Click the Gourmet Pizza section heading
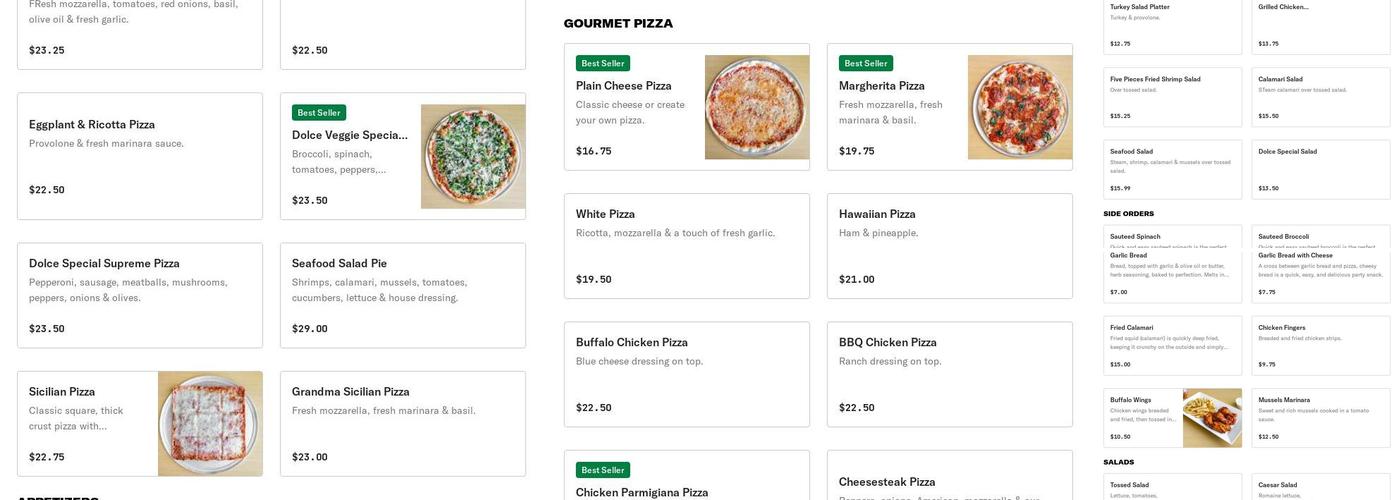1400x500 pixels. (x=618, y=23)
